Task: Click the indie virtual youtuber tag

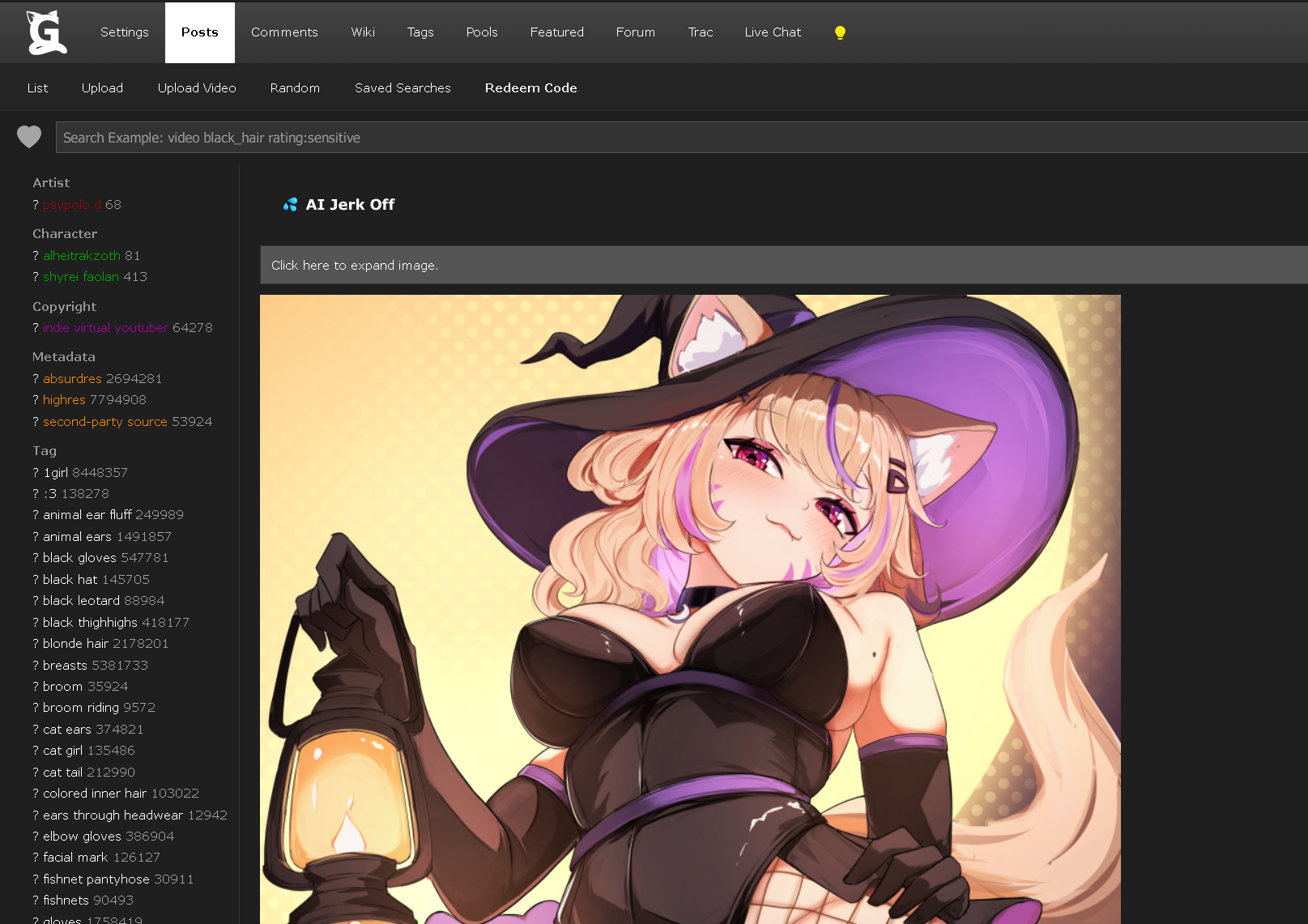Action: [x=105, y=328]
